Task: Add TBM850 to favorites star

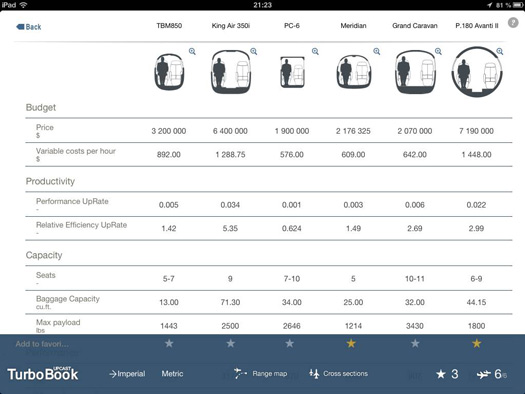Action: [169, 343]
